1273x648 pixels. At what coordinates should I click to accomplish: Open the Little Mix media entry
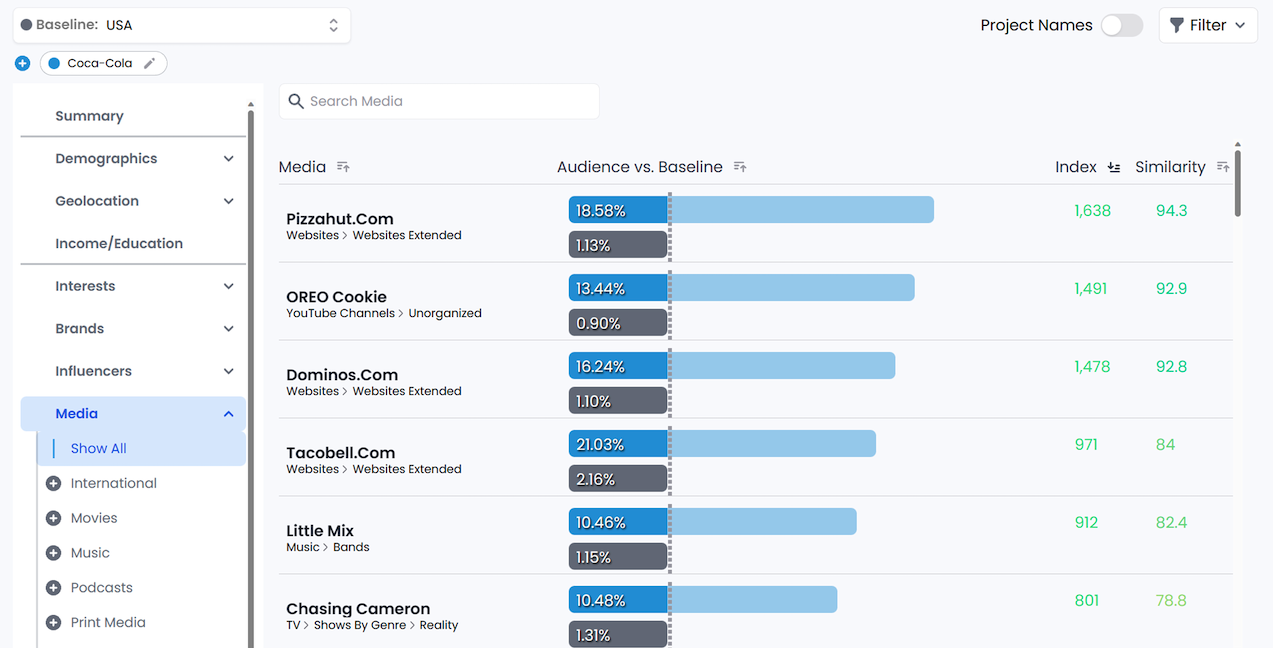pyautogui.click(x=320, y=531)
